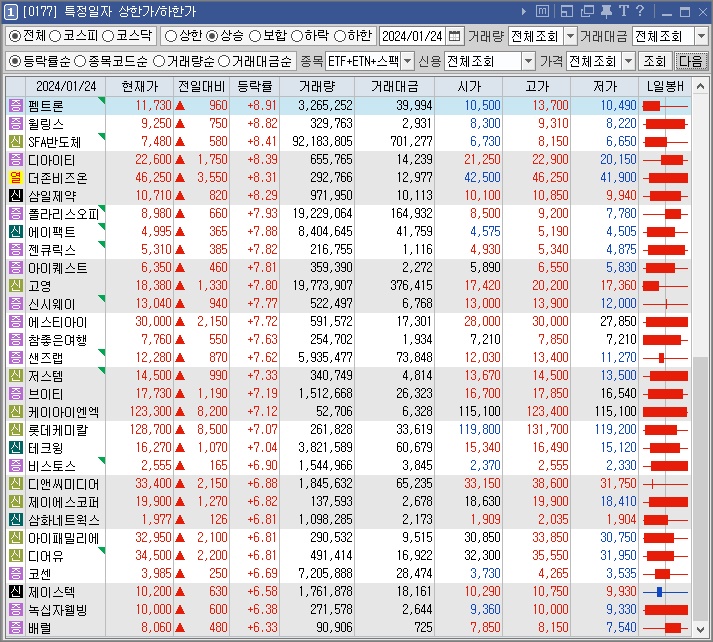Screen dimensions: 713x642
Task: Click the yellow 열 badge beside 더존비즈온
Action: pos(15,178)
